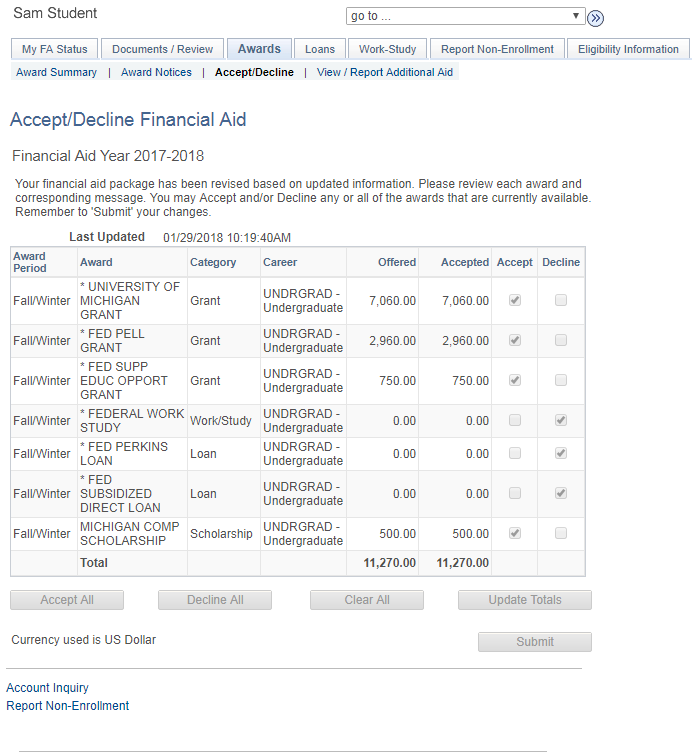This screenshot has width=694, height=755.
Task: Toggle Accept for Michigan Comp Scholarship
Action: (514, 533)
